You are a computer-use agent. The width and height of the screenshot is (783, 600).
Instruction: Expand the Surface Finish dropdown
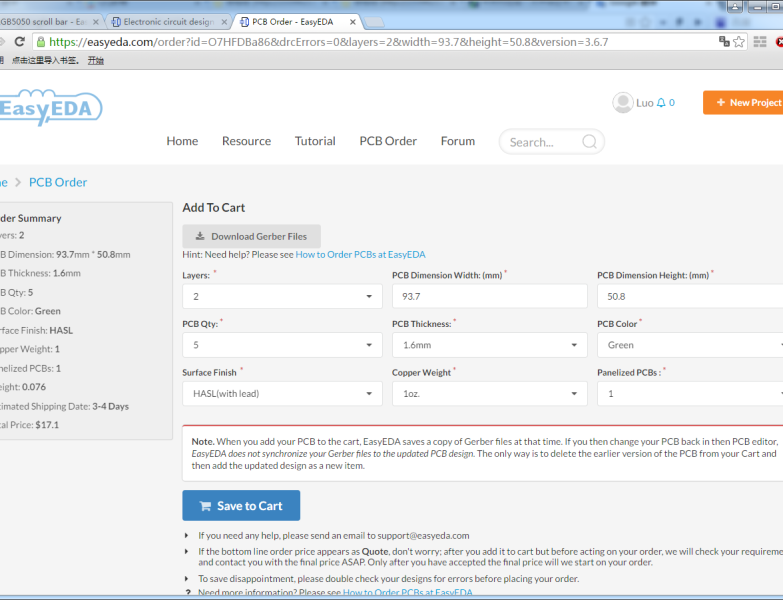pos(282,394)
